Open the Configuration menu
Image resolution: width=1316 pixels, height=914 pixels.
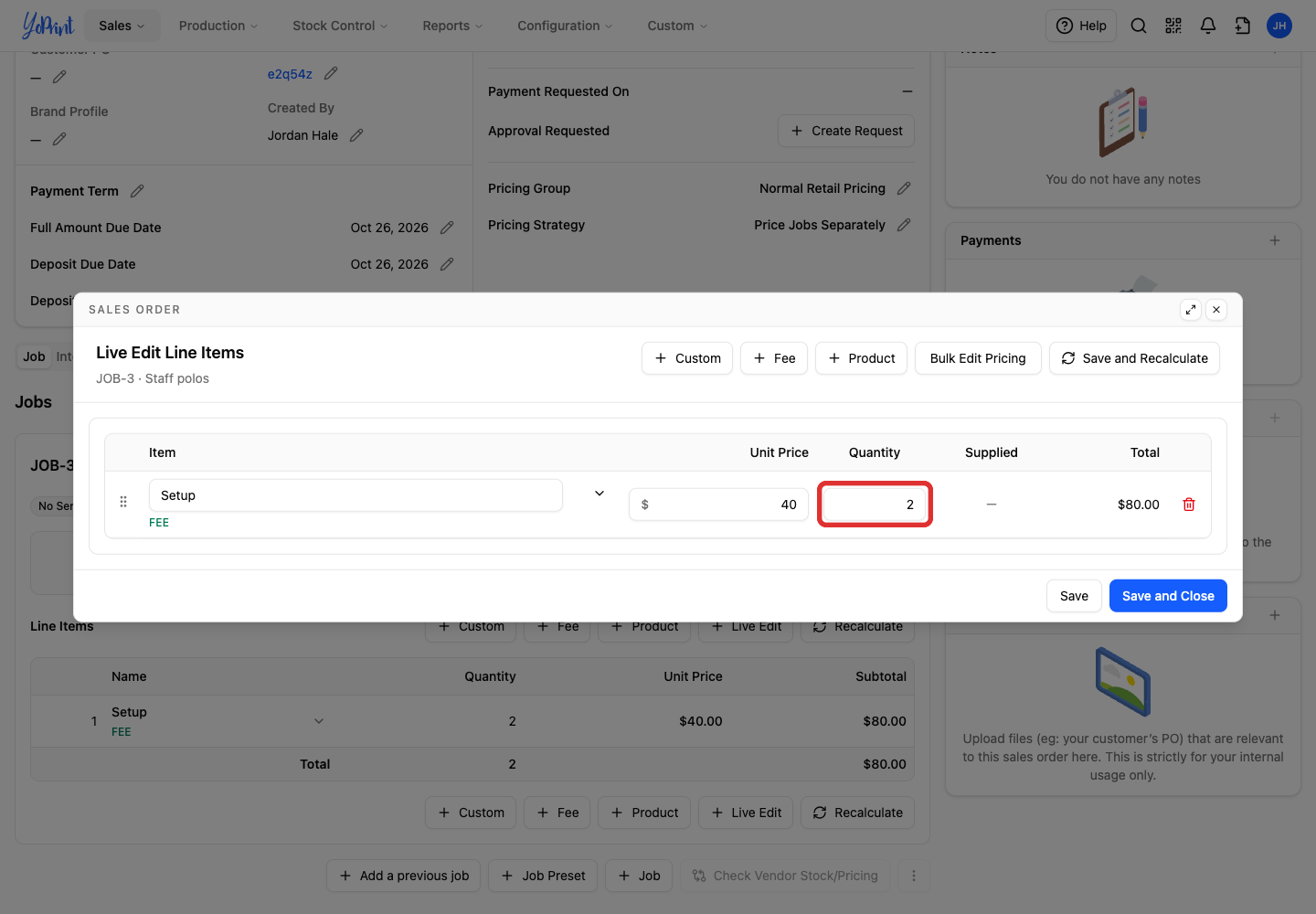pos(565,26)
